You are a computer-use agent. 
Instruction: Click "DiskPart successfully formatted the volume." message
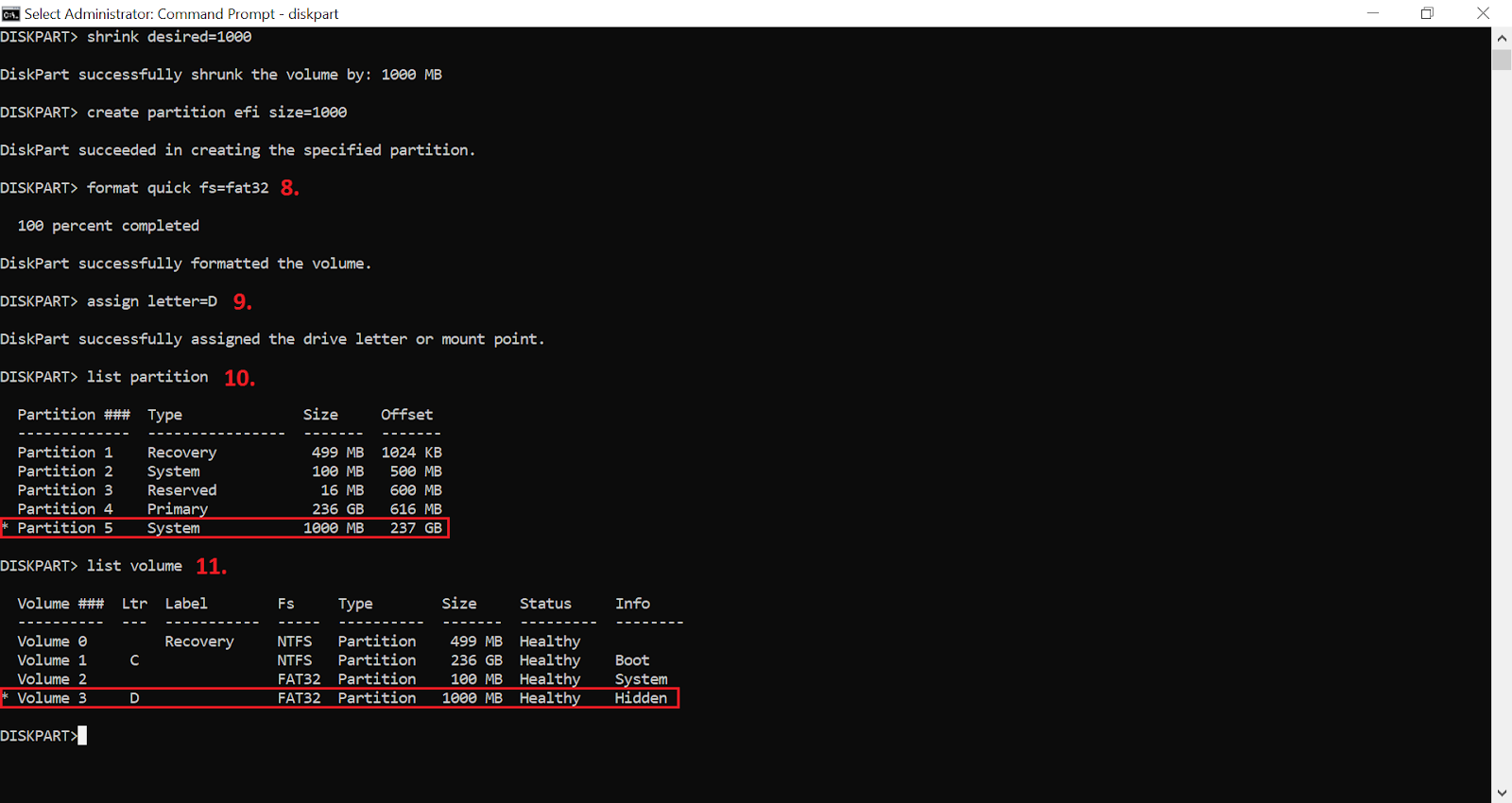(x=185, y=264)
